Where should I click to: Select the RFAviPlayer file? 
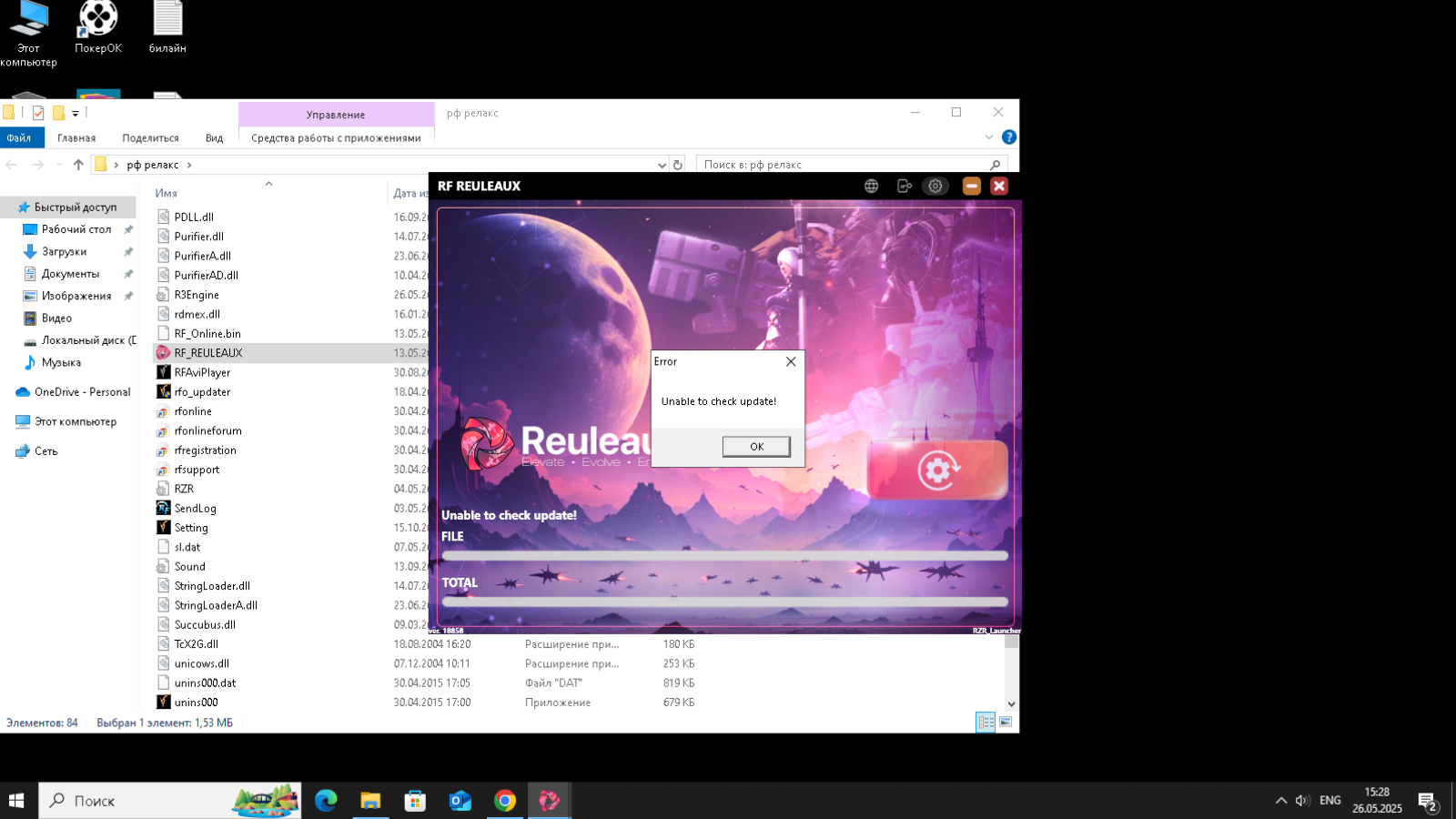pyautogui.click(x=202, y=372)
